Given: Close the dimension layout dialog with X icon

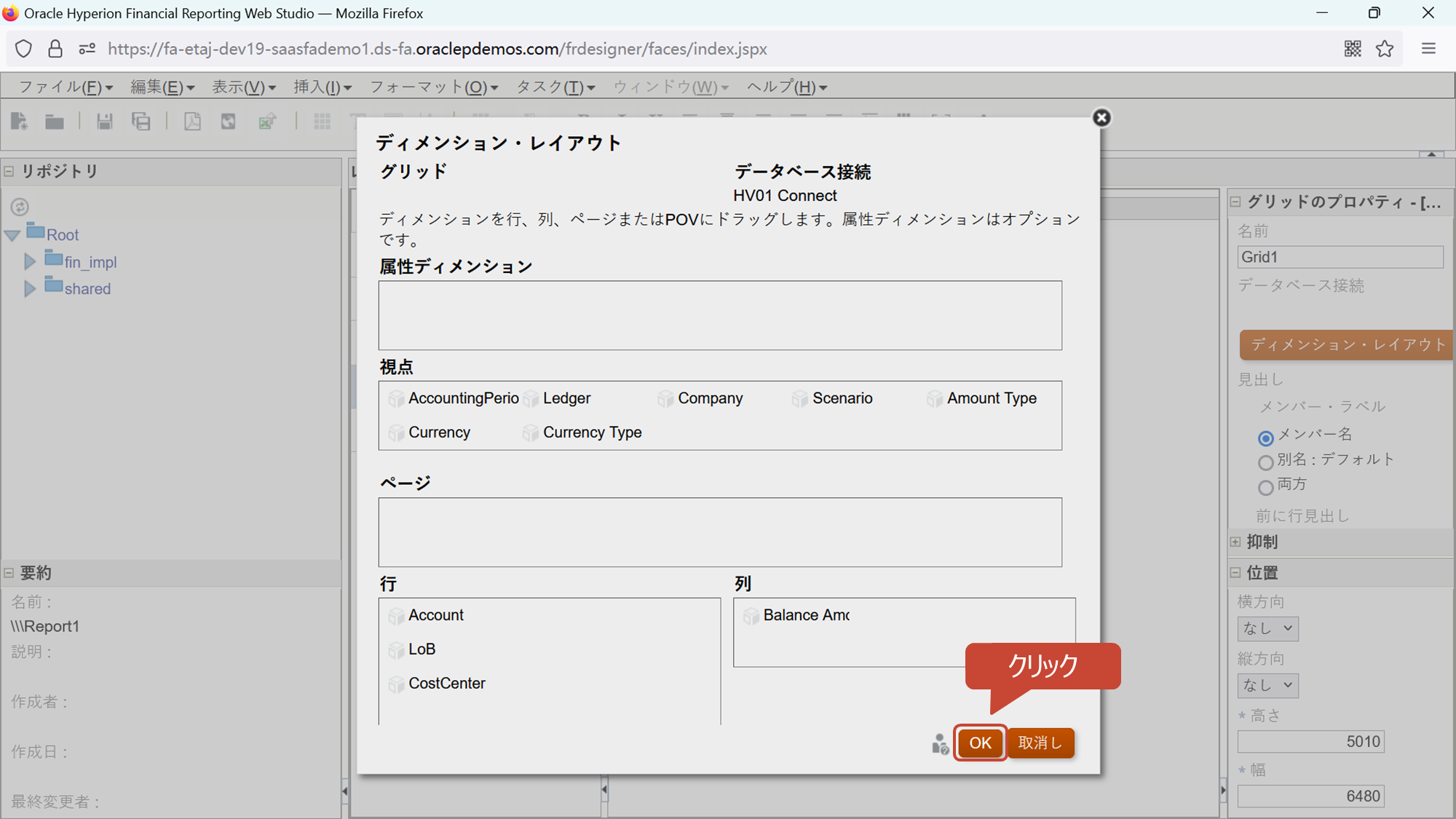Looking at the screenshot, I should click(1101, 118).
